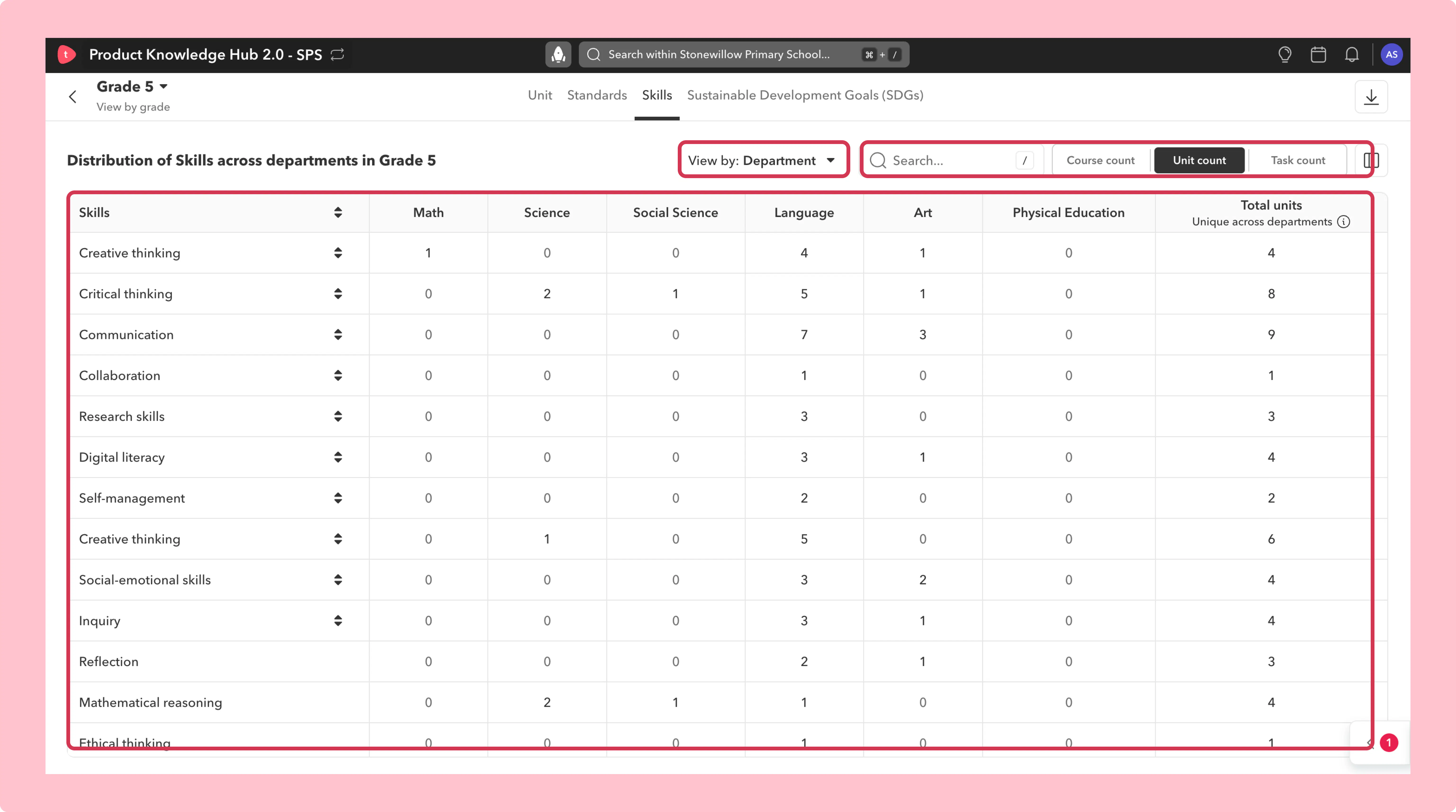This screenshot has height=812, width=1456.
Task: Click the Physical Education column header
Action: [x=1068, y=212]
